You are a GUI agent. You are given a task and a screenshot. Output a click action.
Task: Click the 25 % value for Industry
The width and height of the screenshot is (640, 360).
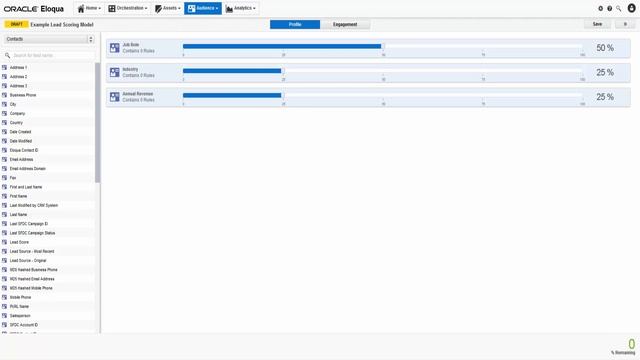pyautogui.click(x=605, y=72)
